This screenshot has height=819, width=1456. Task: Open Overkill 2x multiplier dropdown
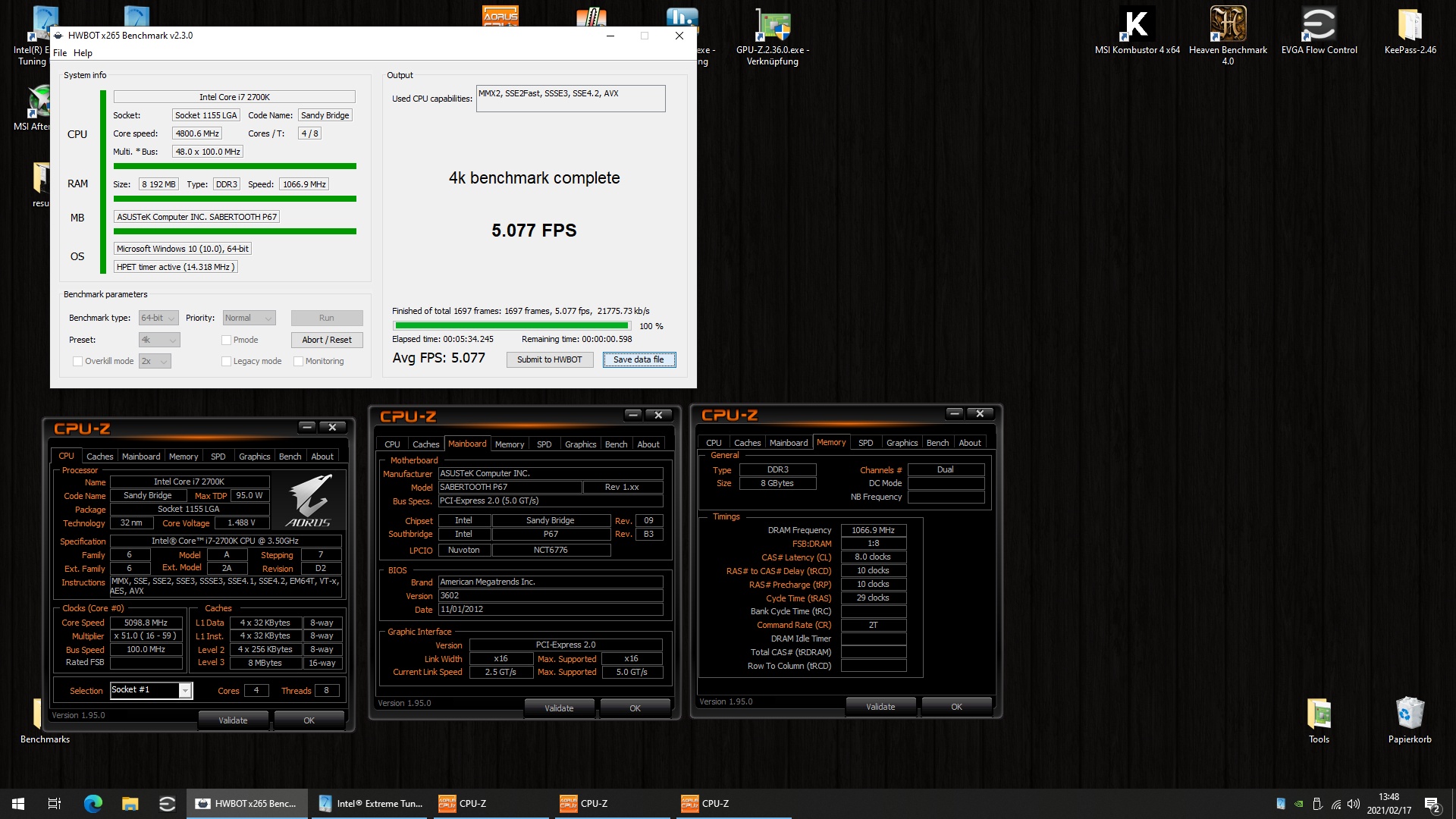[155, 362]
